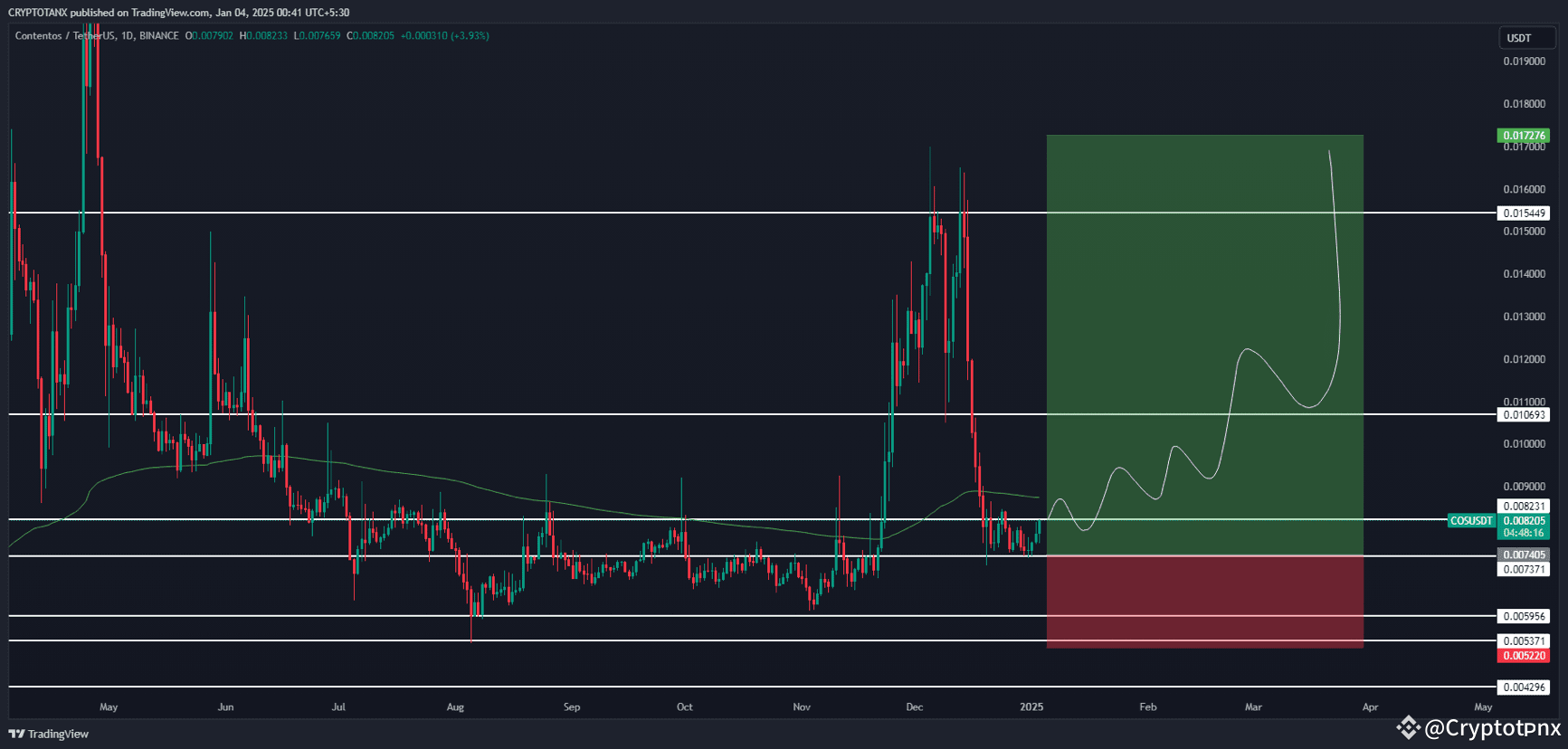Click the 0.010000 price scale tick
Image resolution: width=1568 pixels, height=749 pixels.
pyautogui.click(x=1524, y=444)
